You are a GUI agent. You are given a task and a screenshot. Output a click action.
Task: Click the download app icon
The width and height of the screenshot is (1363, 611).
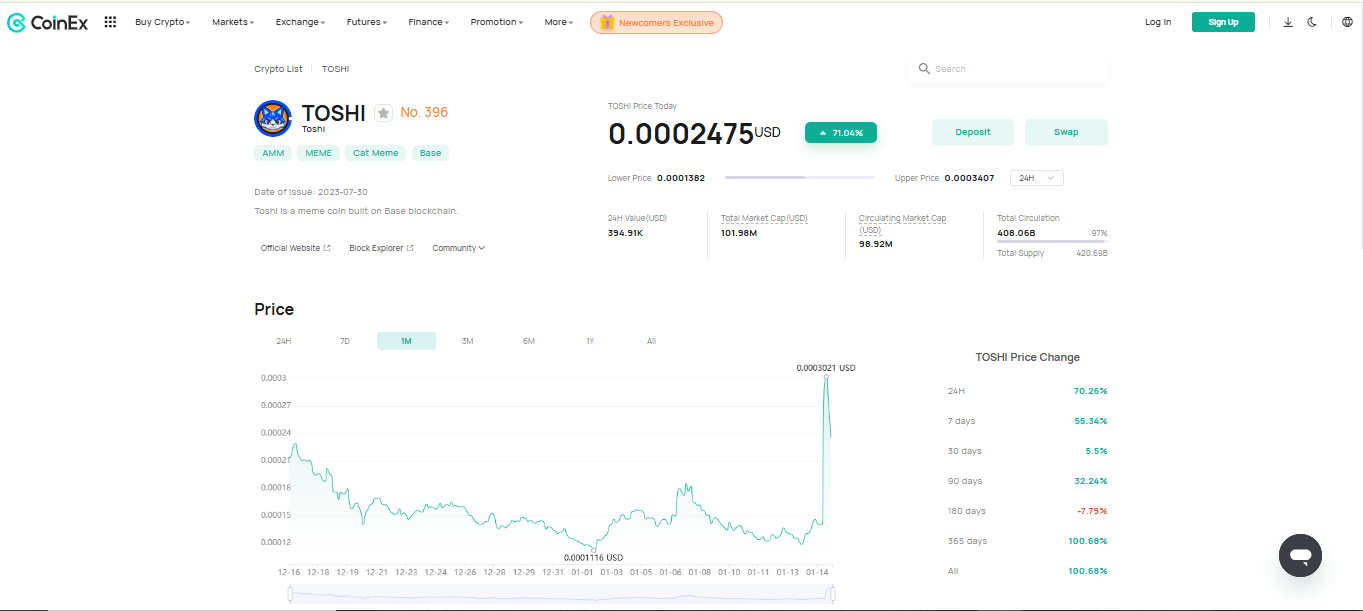[x=1288, y=22]
